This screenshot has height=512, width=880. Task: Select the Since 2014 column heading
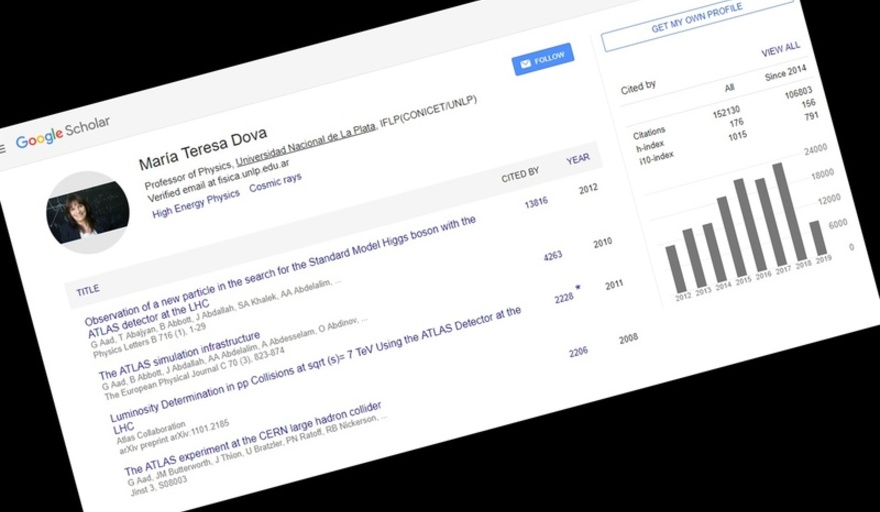(x=785, y=74)
